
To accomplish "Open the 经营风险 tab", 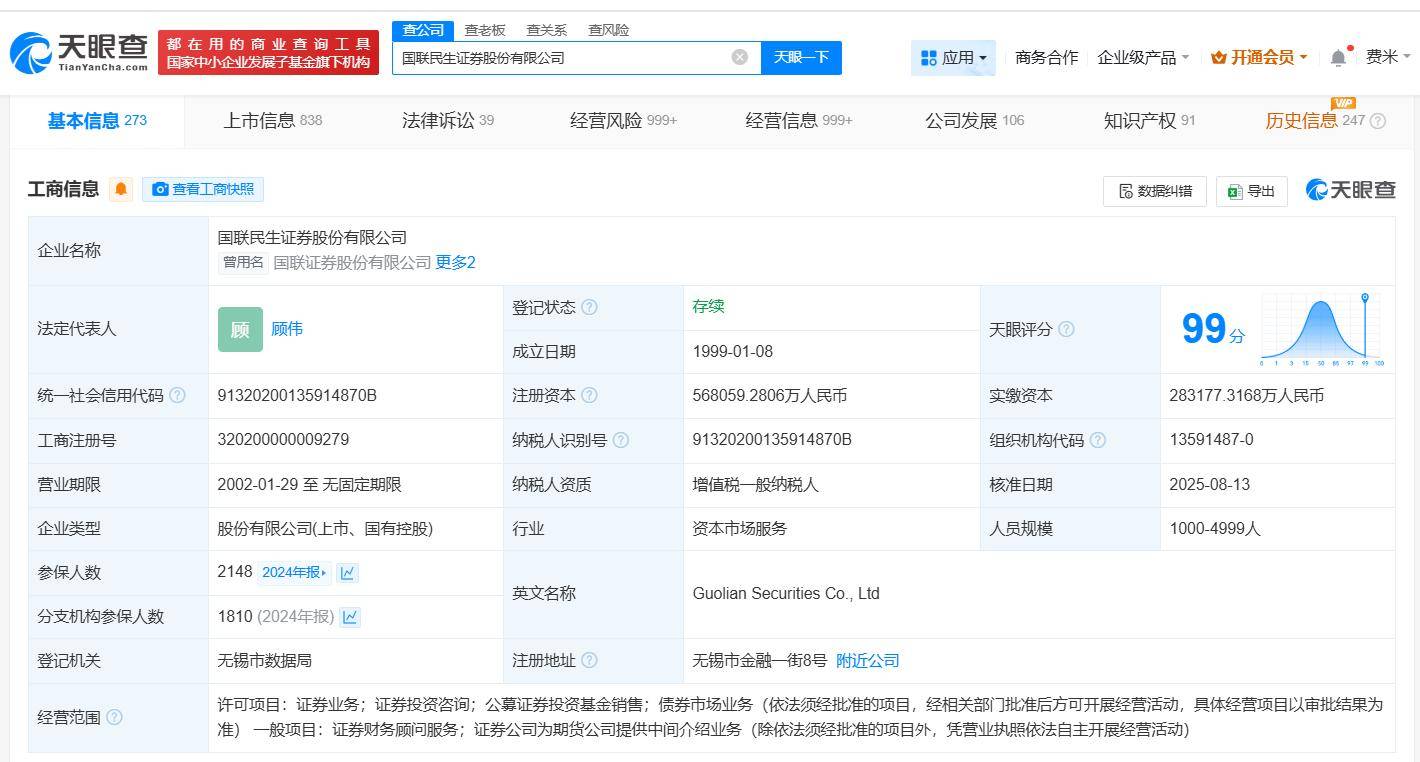I will coord(623,121).
